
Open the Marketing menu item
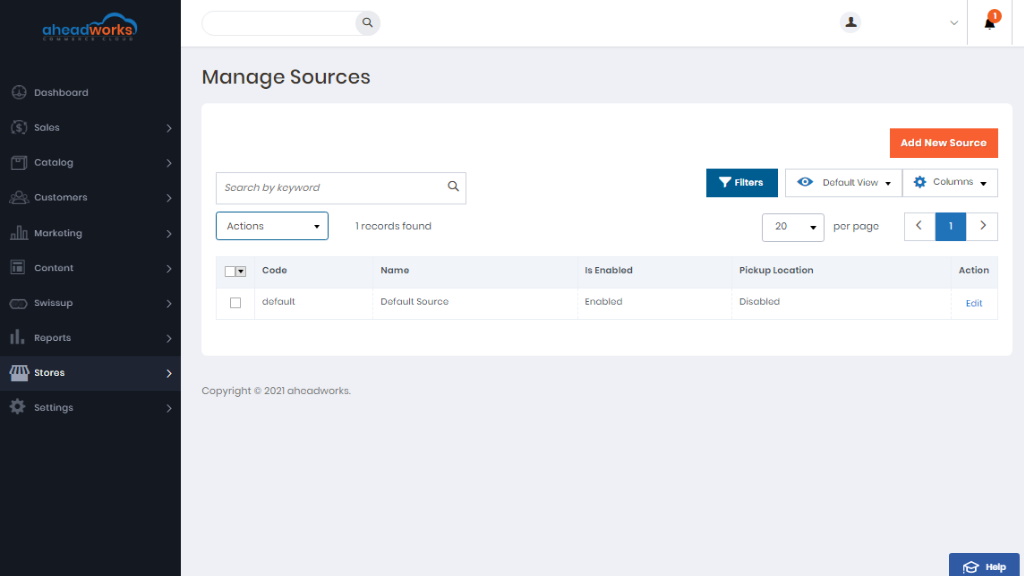point(90,232)
